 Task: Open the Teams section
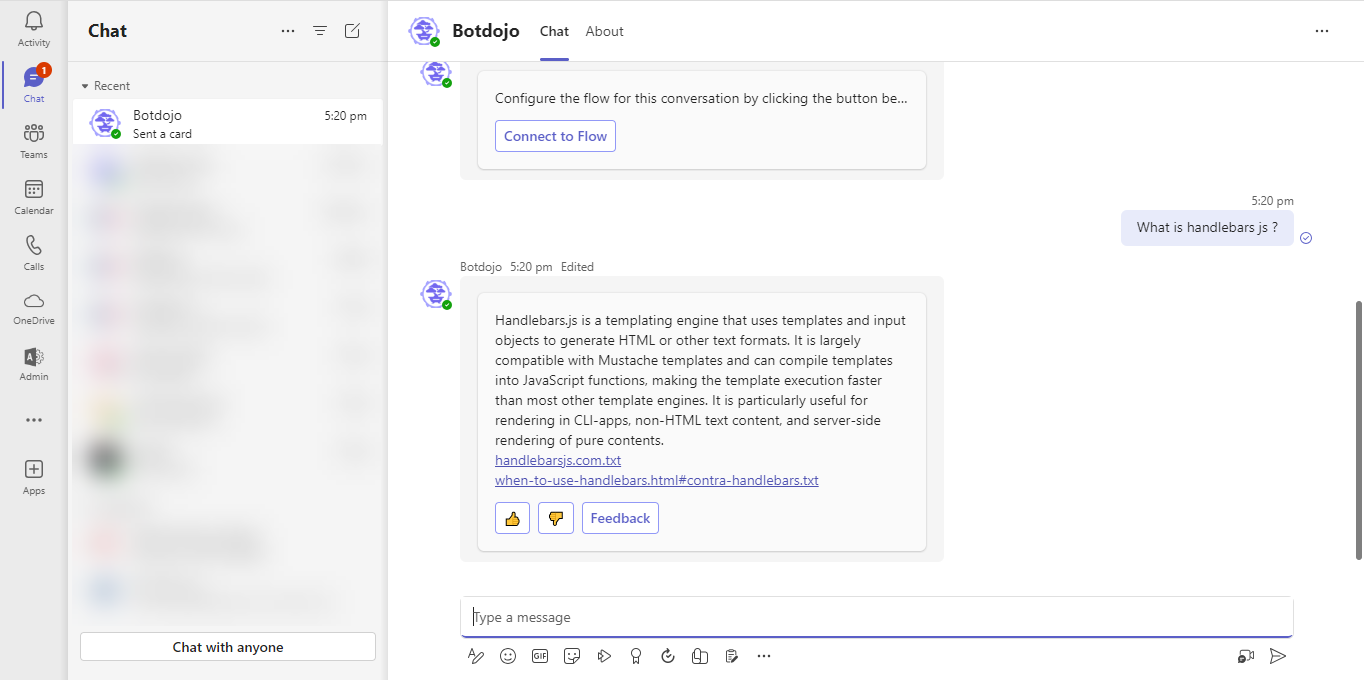34,141
